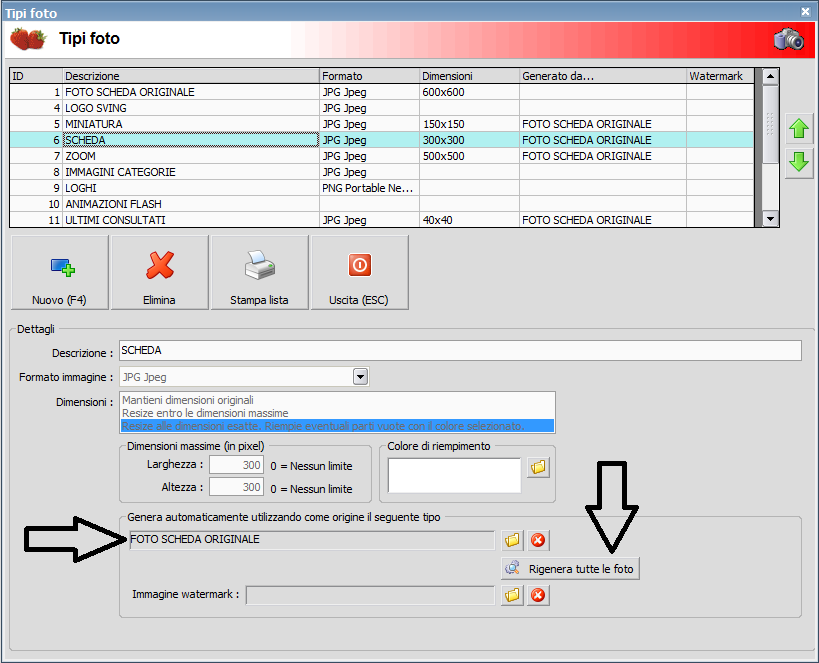
Task: Close the Tipi foto window
Action: coord(805,11)
